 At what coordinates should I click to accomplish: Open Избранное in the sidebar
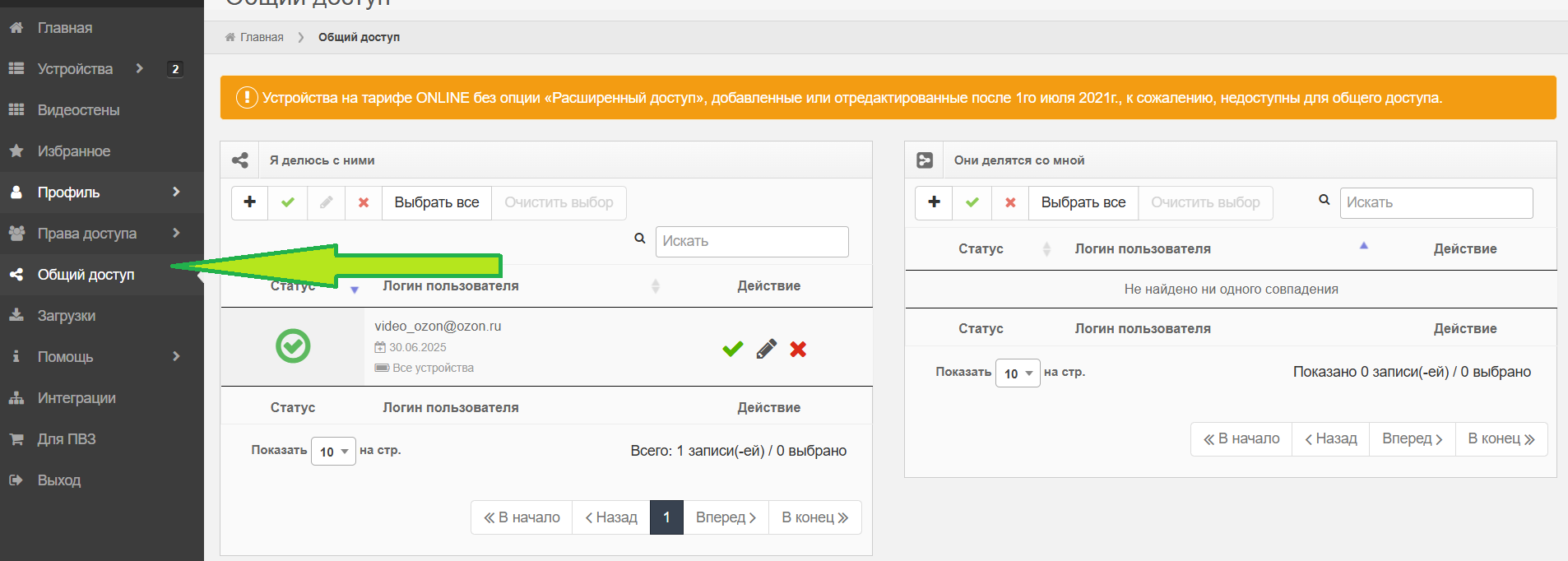coord(73,151)
